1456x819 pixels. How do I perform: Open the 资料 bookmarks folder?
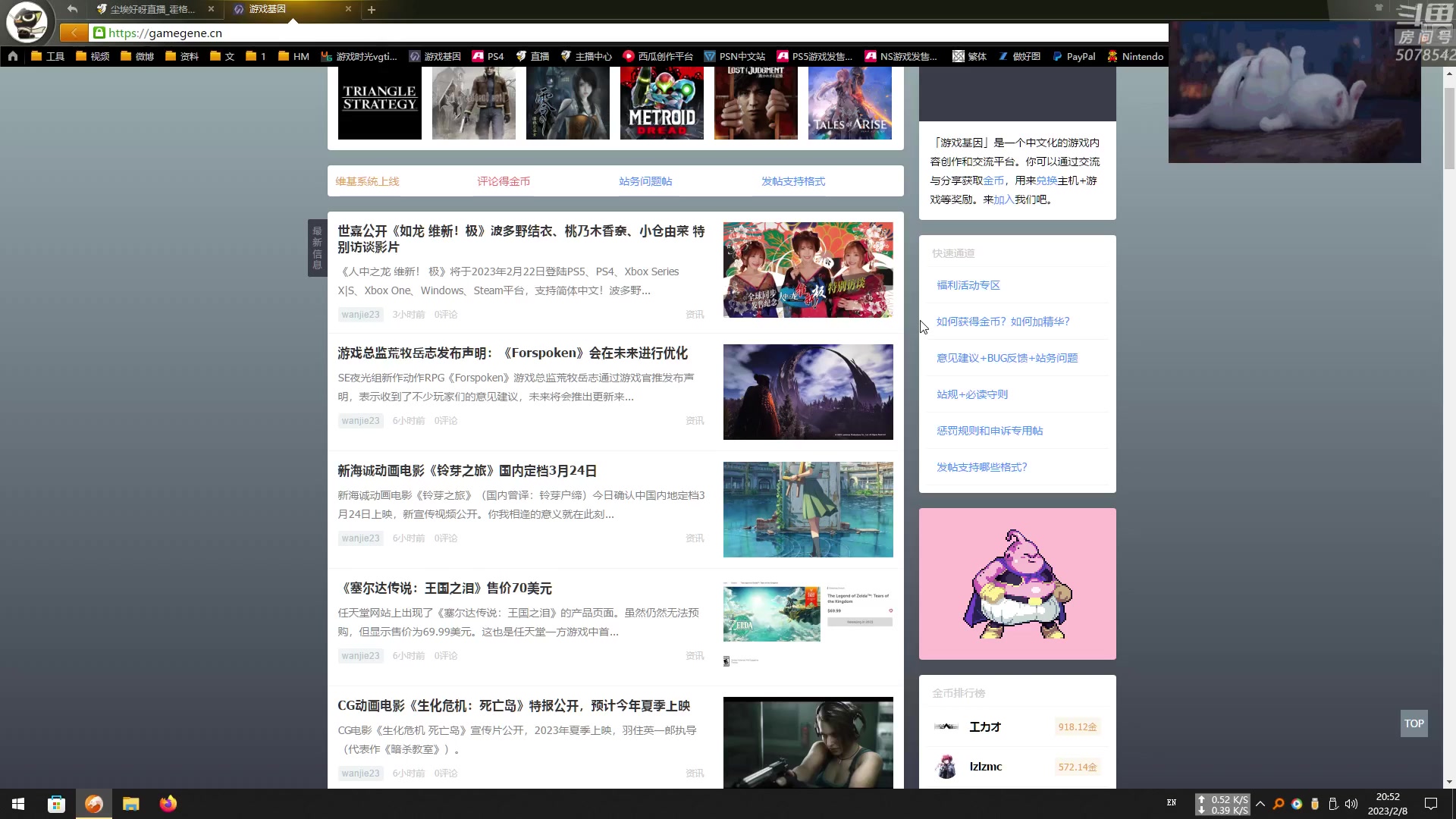(182, 56)
